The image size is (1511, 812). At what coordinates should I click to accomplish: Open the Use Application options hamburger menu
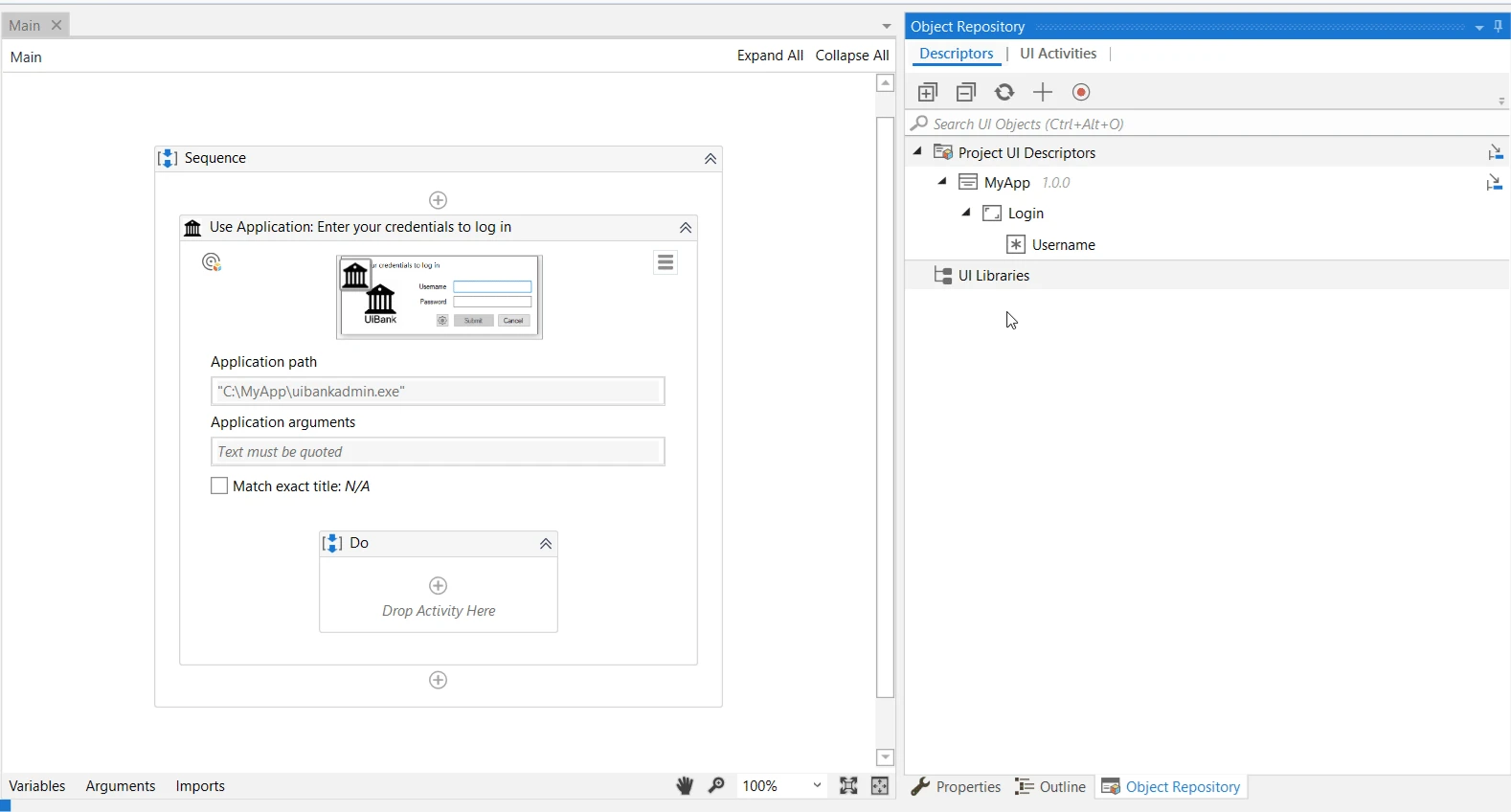(665, 262)
